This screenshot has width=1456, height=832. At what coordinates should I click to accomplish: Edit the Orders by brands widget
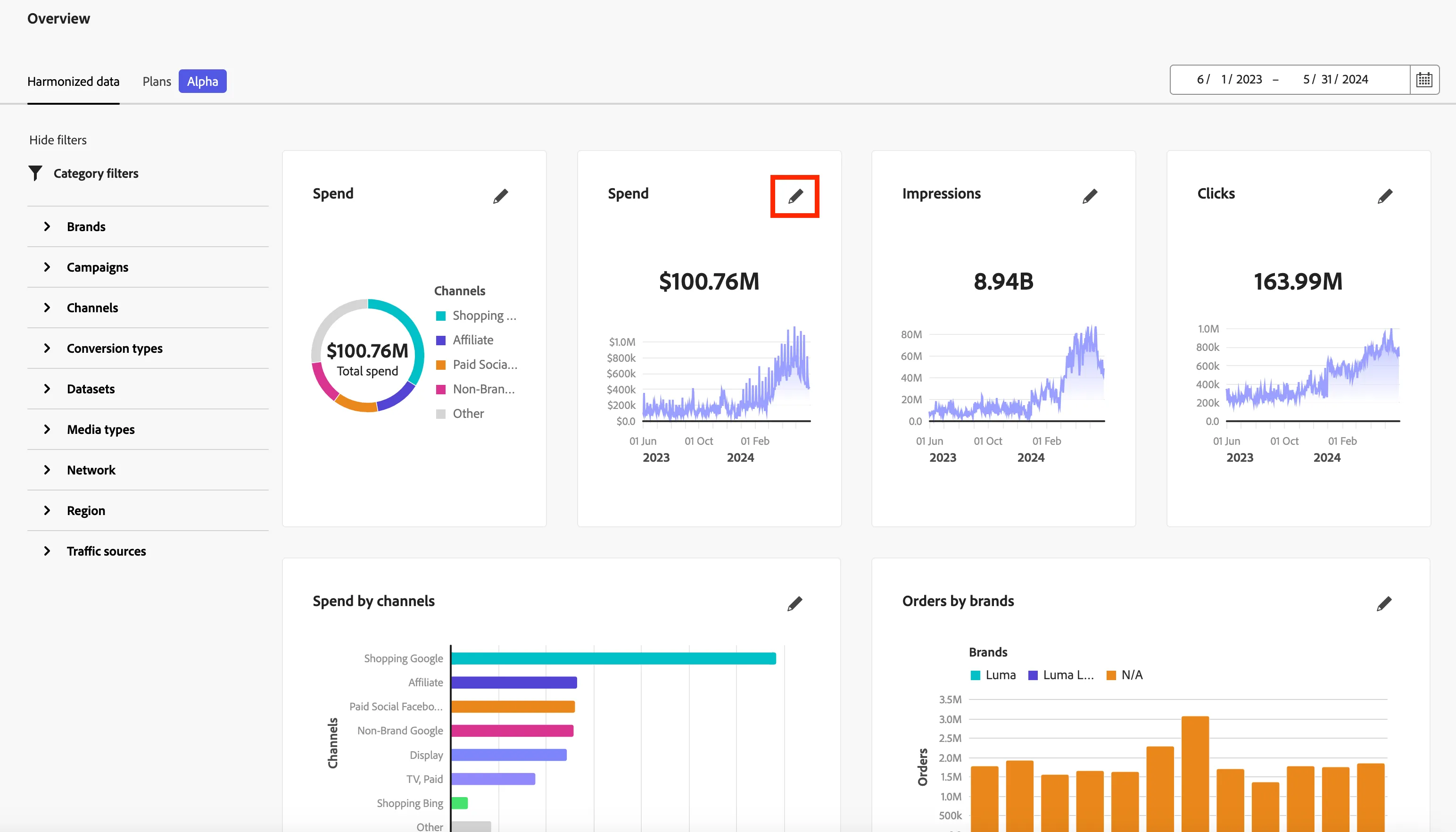[x=1384, y=603]
